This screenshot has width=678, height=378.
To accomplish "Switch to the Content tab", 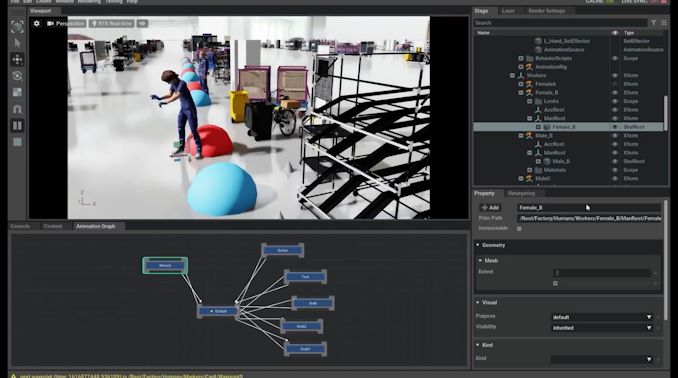I will [x=53, y=226].
